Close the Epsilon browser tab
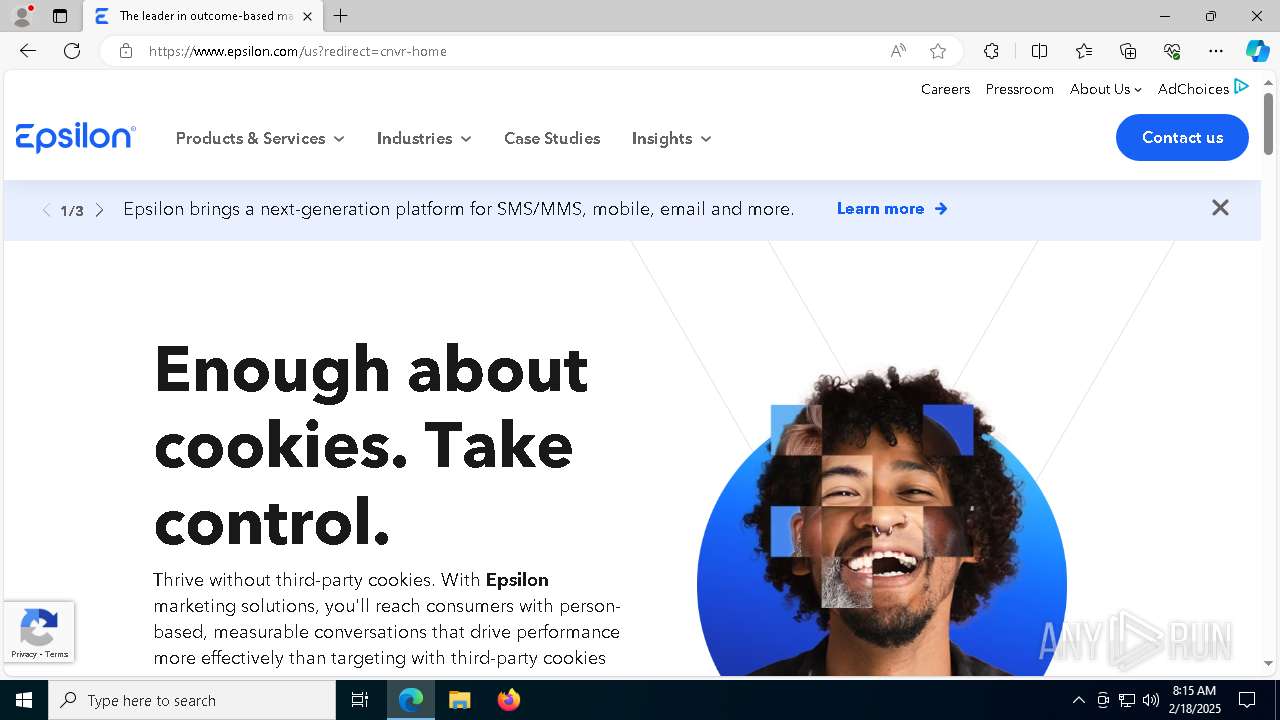Viewport: 1280px width, 720px height. click(307, 16)
